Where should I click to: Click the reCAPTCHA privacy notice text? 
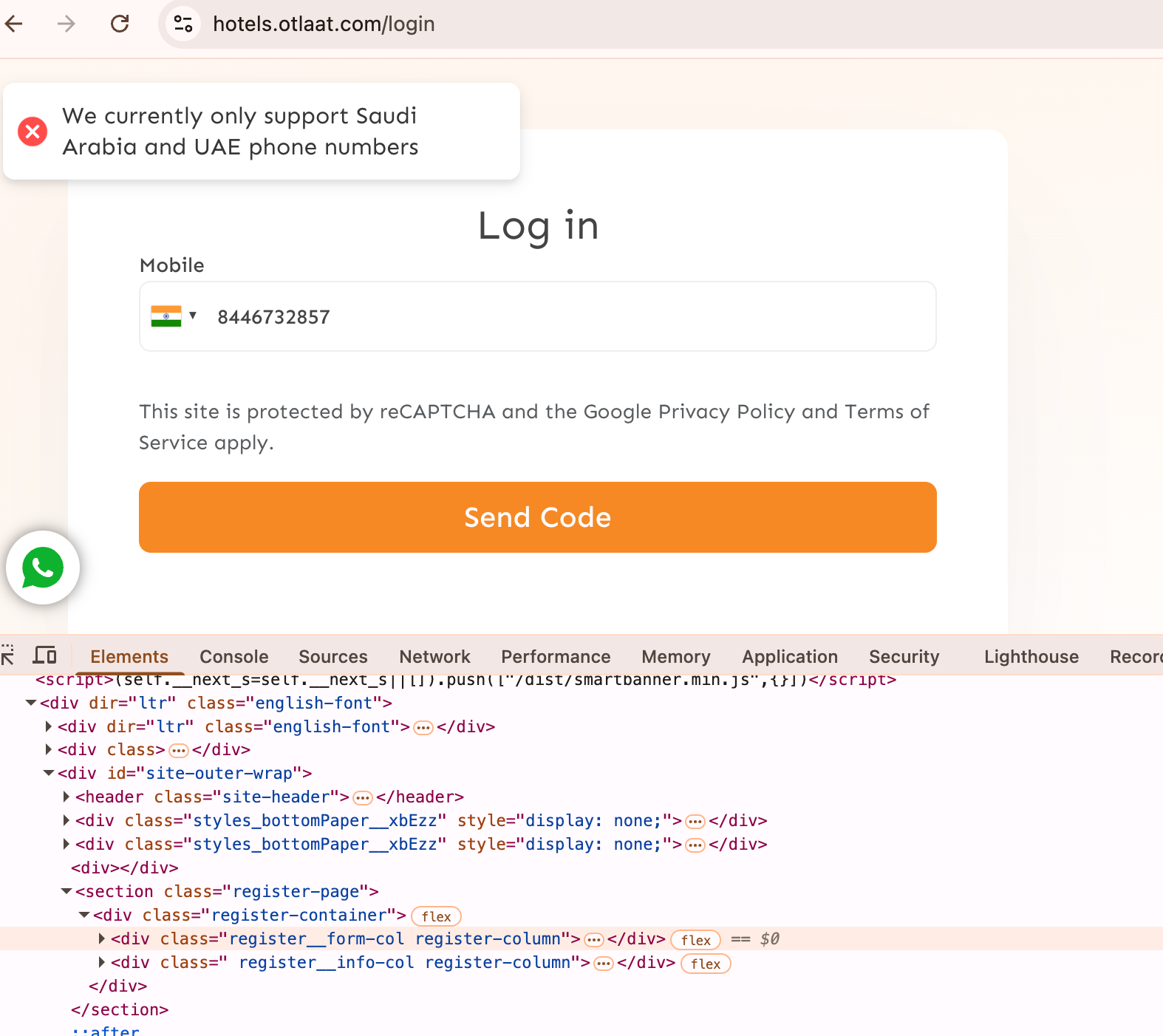(x=534, y=427)
